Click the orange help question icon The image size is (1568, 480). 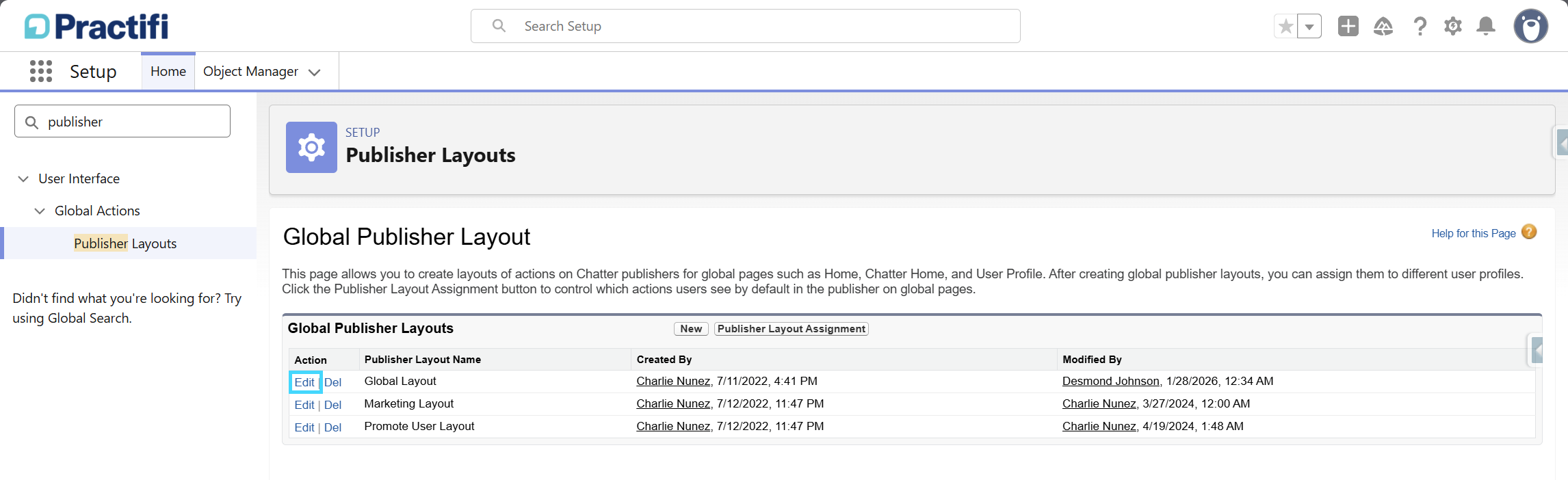coord(1529,232)
